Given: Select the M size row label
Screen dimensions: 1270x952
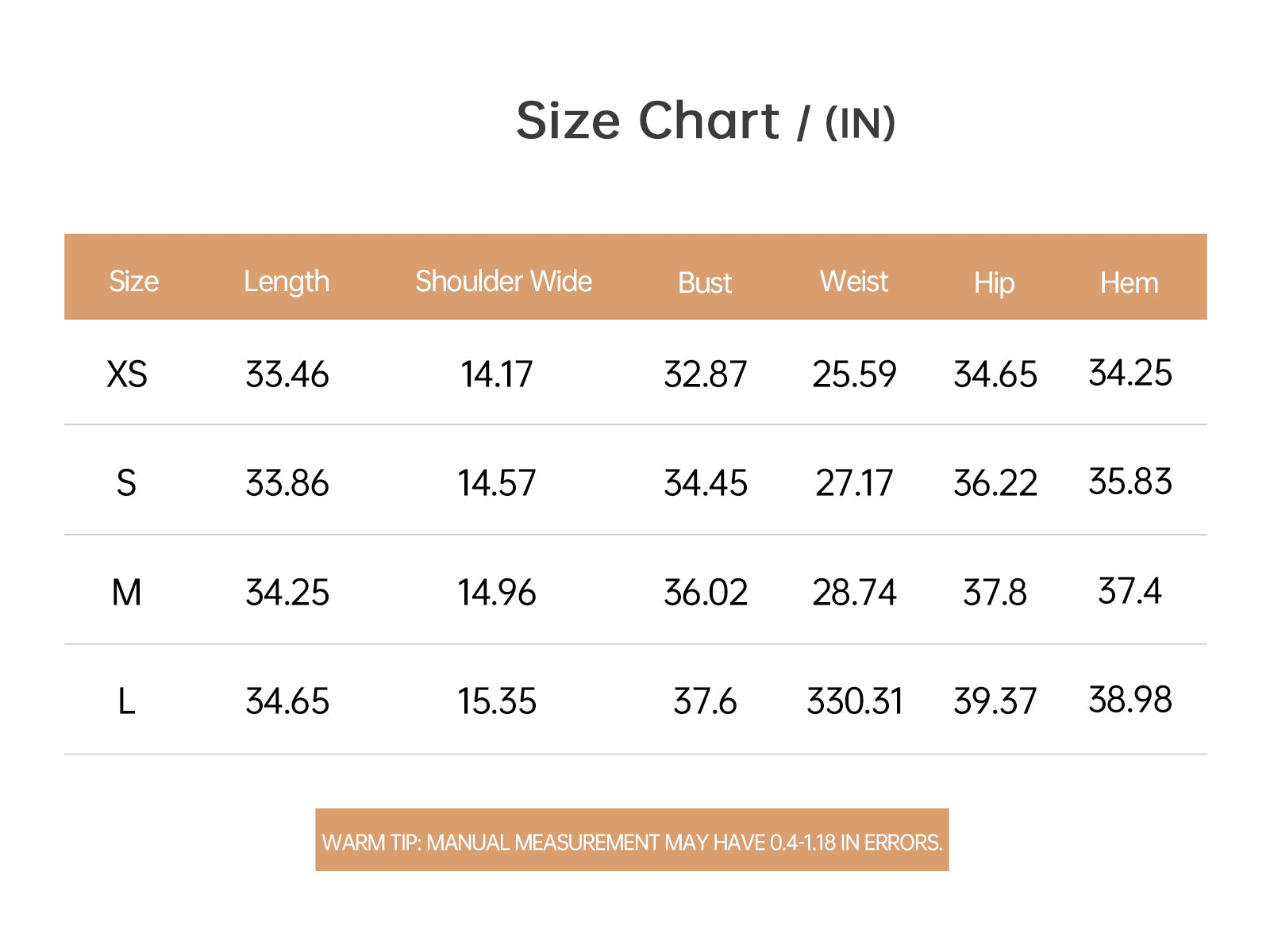Looking at the screenshot, I should [x=127, y=593].
